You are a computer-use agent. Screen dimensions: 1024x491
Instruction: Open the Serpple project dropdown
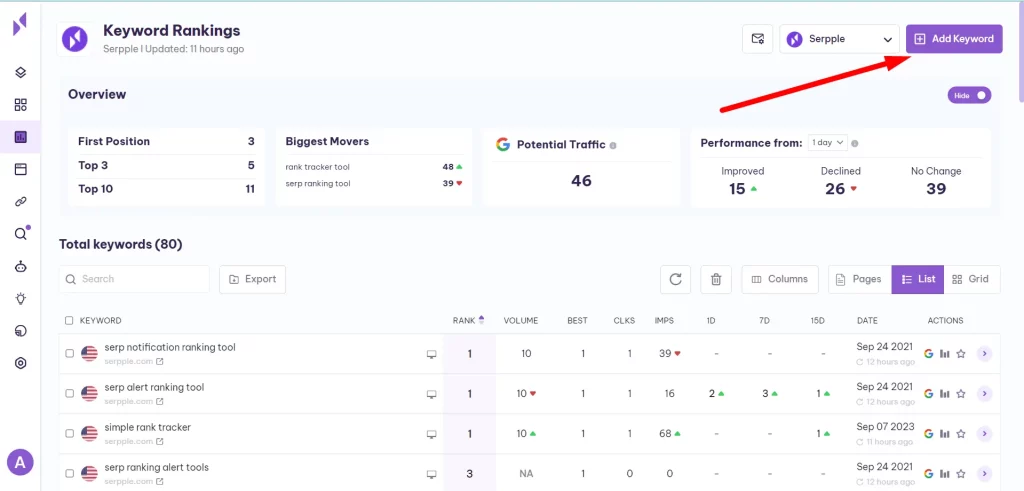839,39
